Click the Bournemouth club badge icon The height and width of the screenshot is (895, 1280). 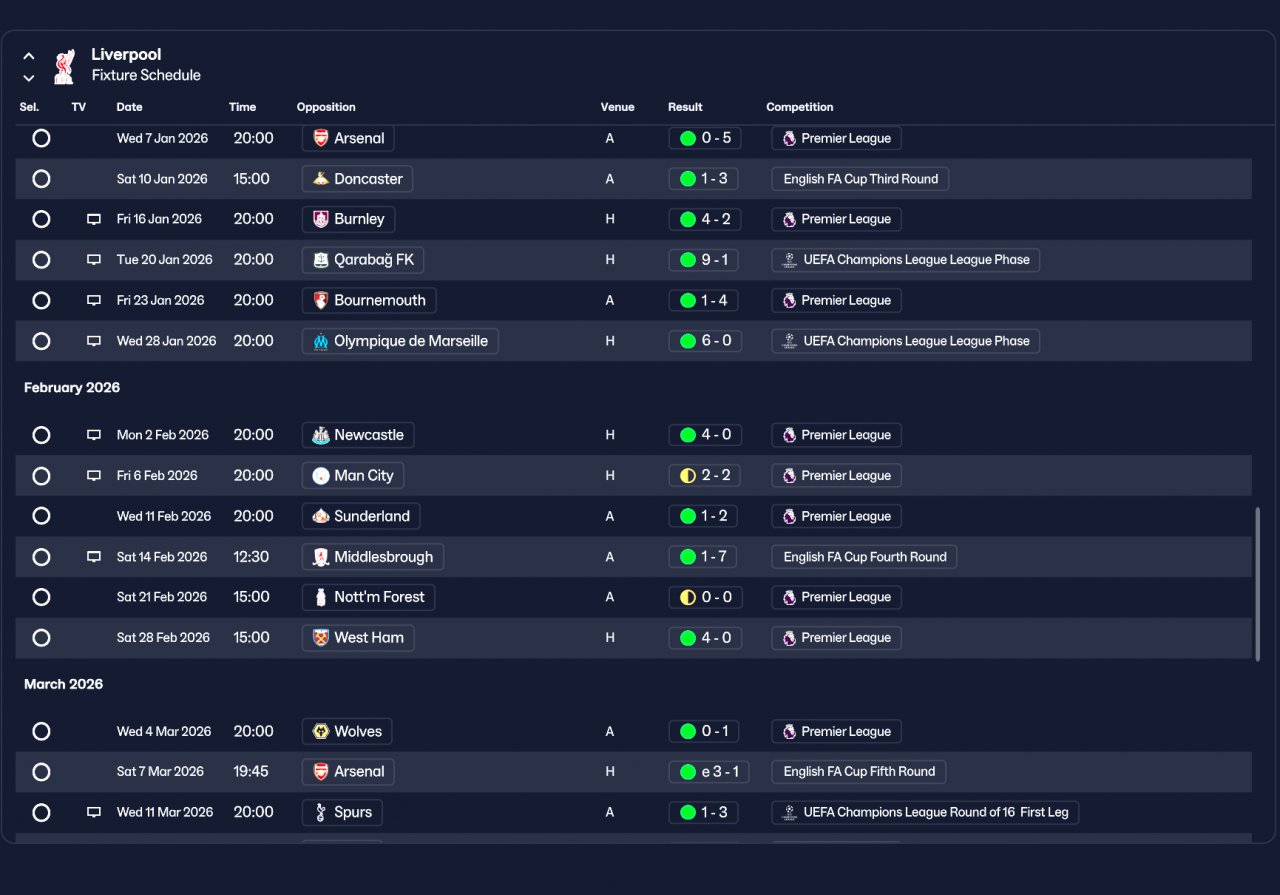pyautogui.click(x=321, y=300)
